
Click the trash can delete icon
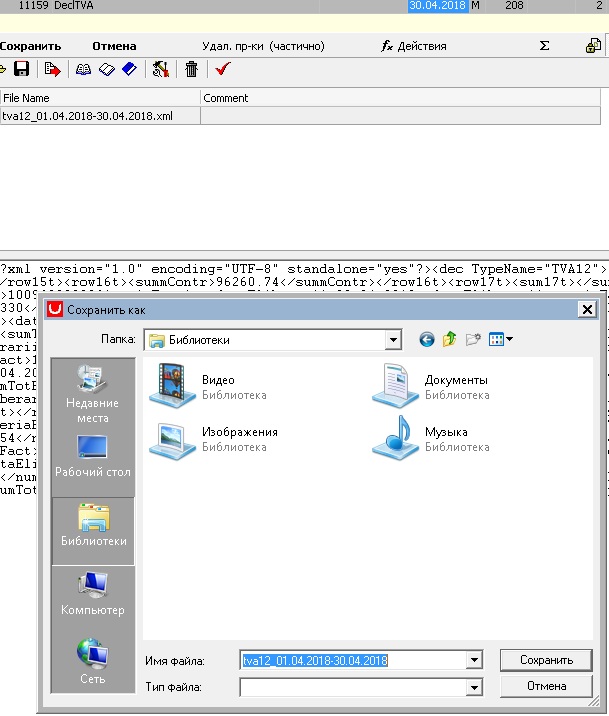pos(191,69)
